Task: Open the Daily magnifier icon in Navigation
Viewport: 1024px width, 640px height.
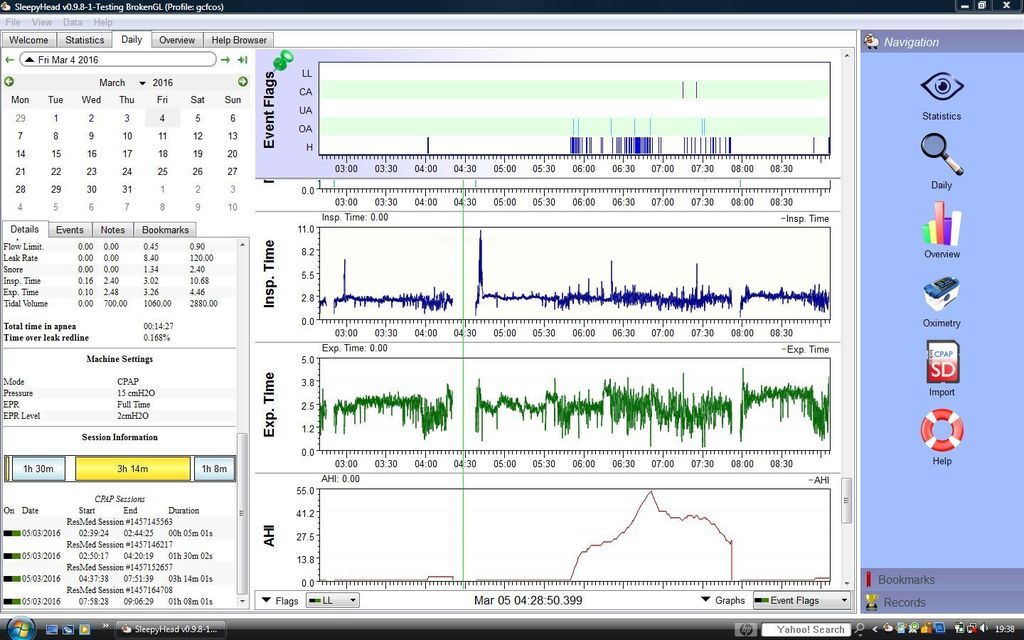Action: (941, 155)
